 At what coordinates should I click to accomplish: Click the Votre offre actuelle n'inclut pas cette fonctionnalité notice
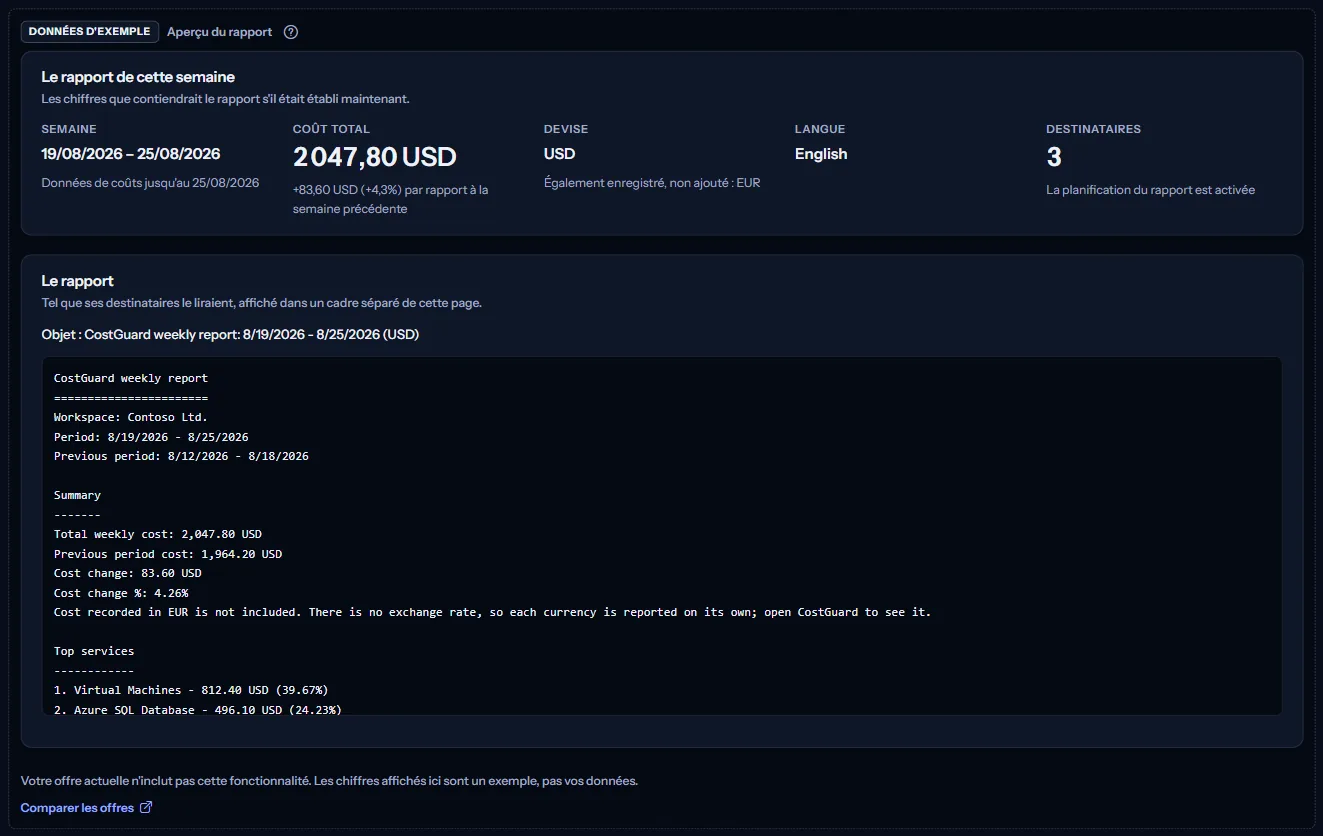[329, 781]
